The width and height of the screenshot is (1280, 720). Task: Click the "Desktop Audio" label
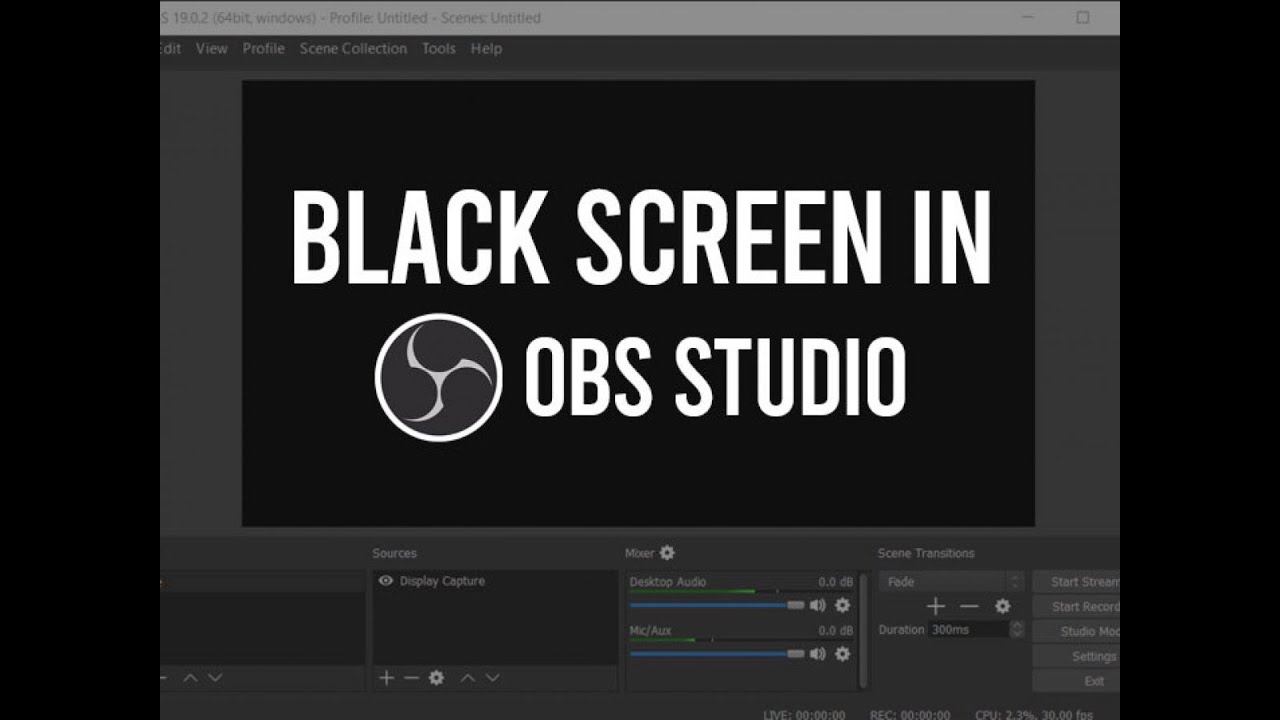667,582
